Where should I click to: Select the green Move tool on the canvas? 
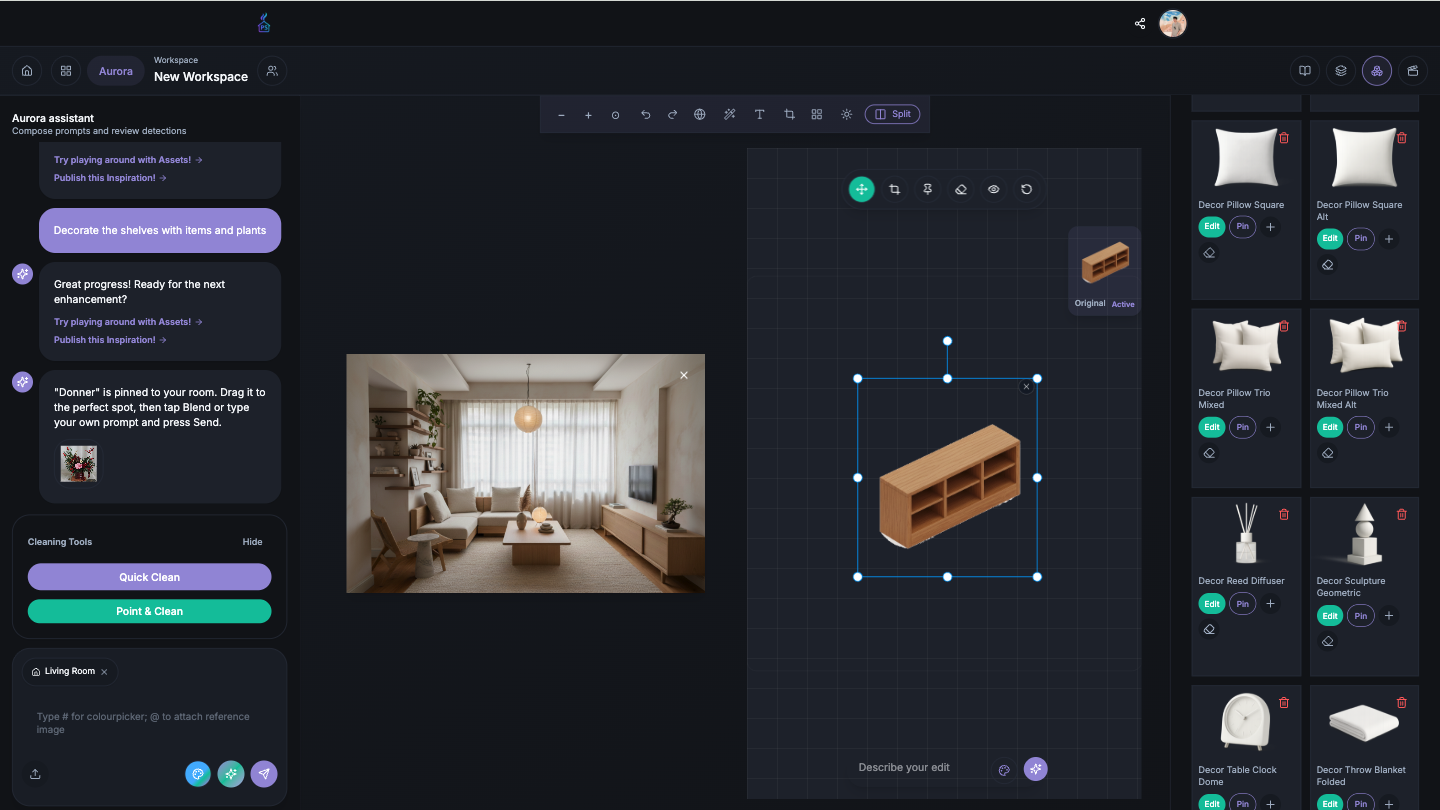(x=861, y=189)
